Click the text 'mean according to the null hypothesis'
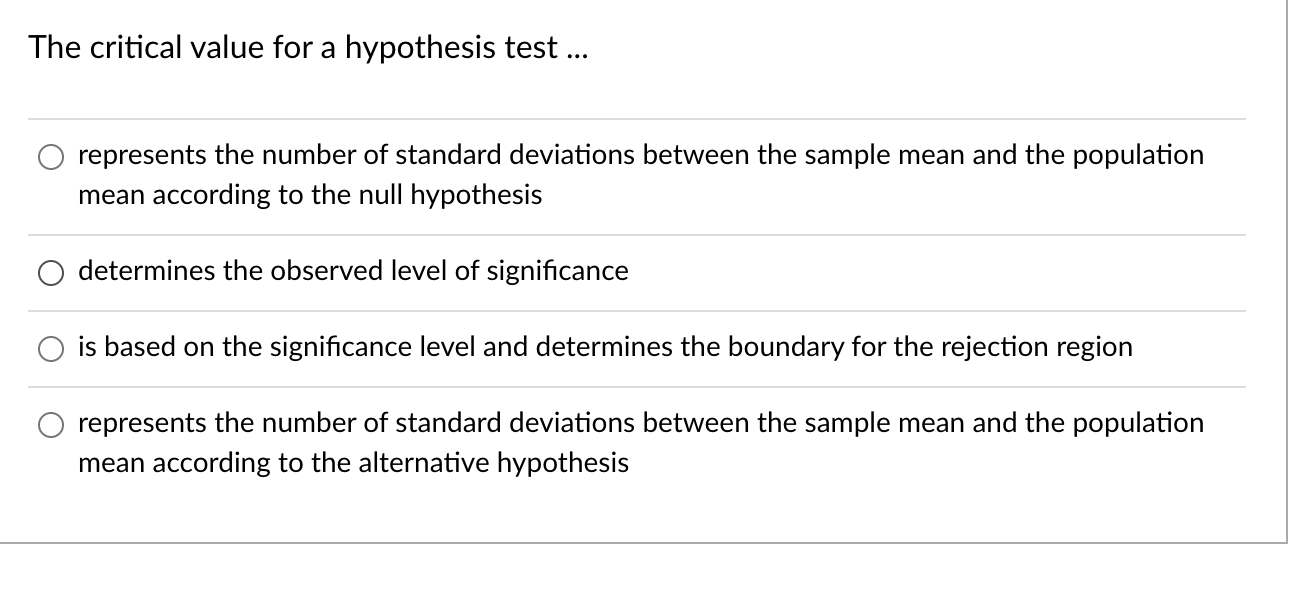 coord(310,195)
